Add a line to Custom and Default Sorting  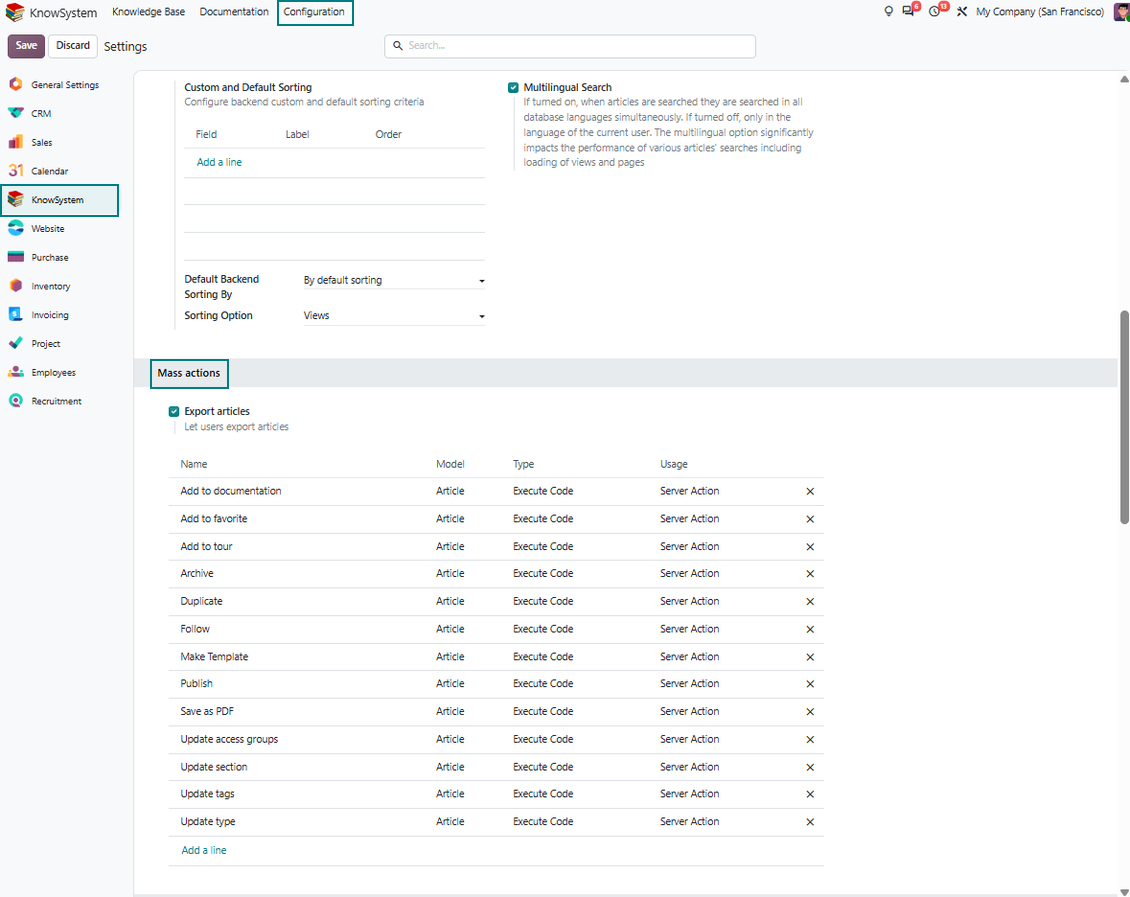(219, 162)
